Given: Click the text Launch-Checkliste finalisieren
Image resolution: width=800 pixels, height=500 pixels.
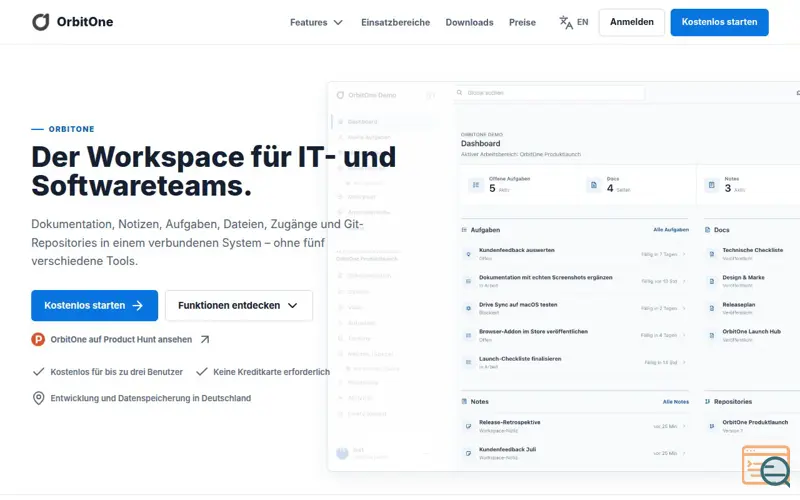Looking at the screenshot, I should (x=520, y=359).
